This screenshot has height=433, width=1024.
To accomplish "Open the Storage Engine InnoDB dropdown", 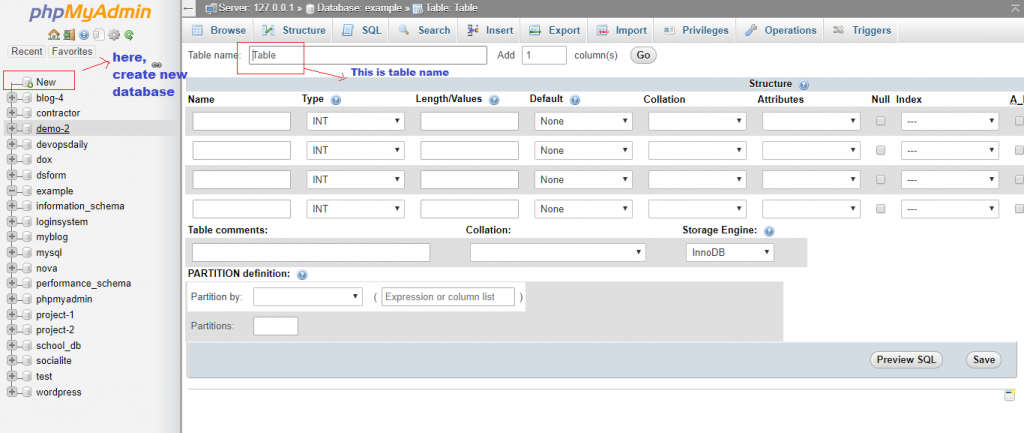I will (729, 253).
